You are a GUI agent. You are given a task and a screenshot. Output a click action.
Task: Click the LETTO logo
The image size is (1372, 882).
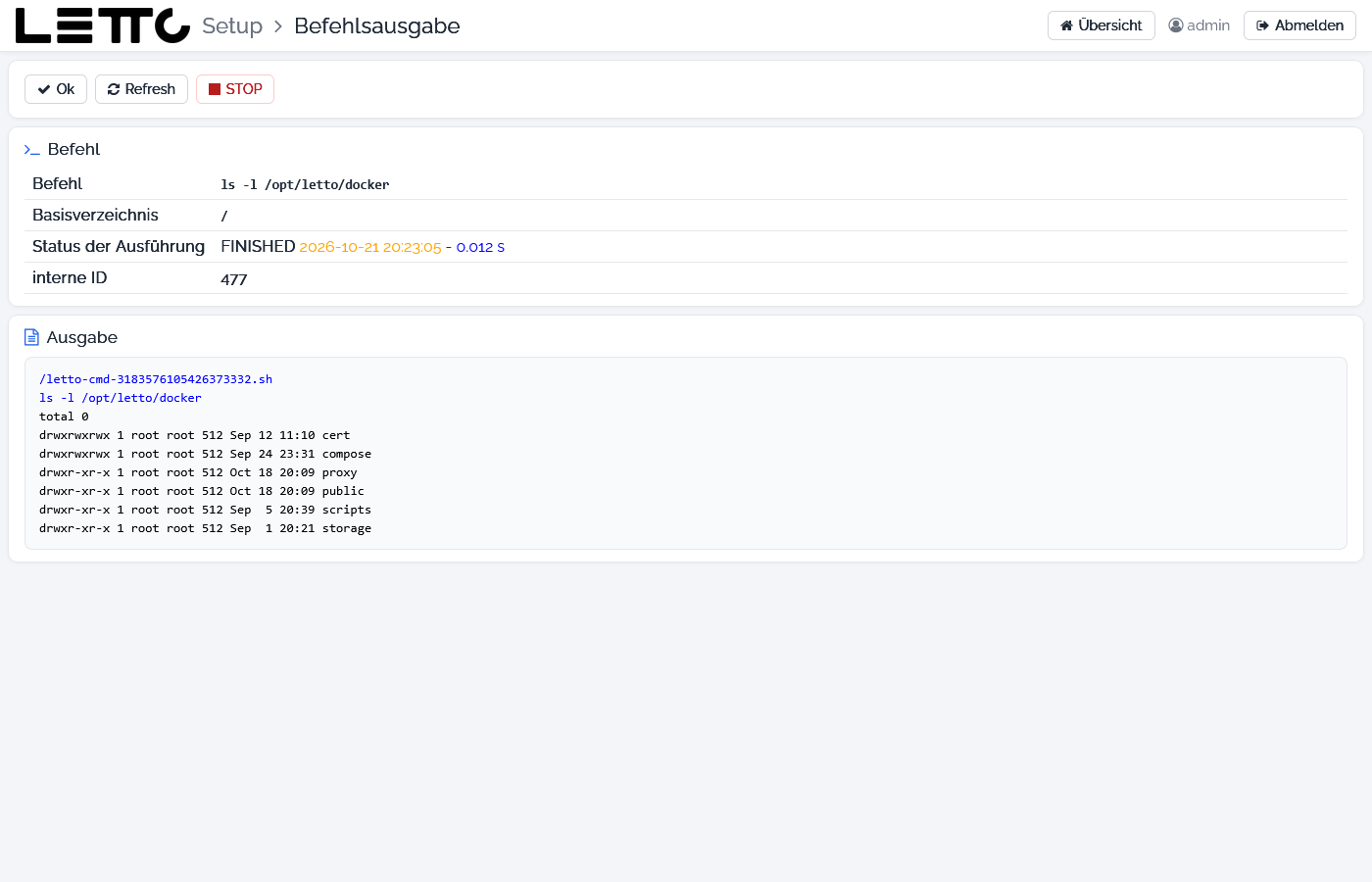103,25
